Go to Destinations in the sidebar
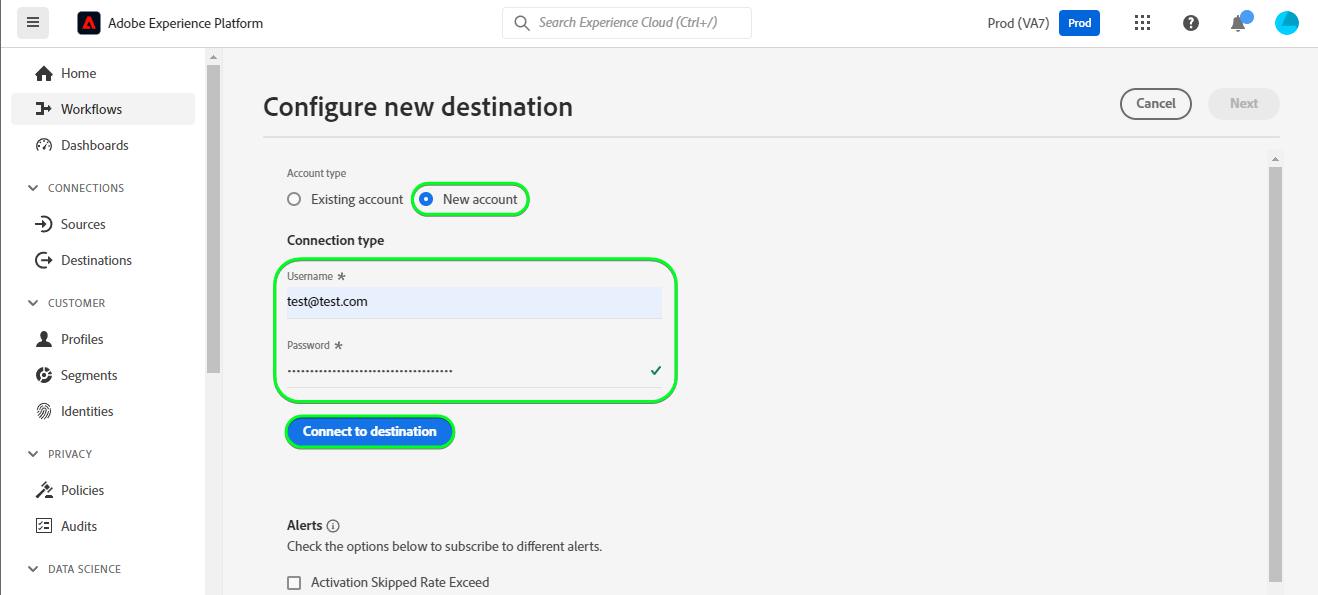 [96, 260]
